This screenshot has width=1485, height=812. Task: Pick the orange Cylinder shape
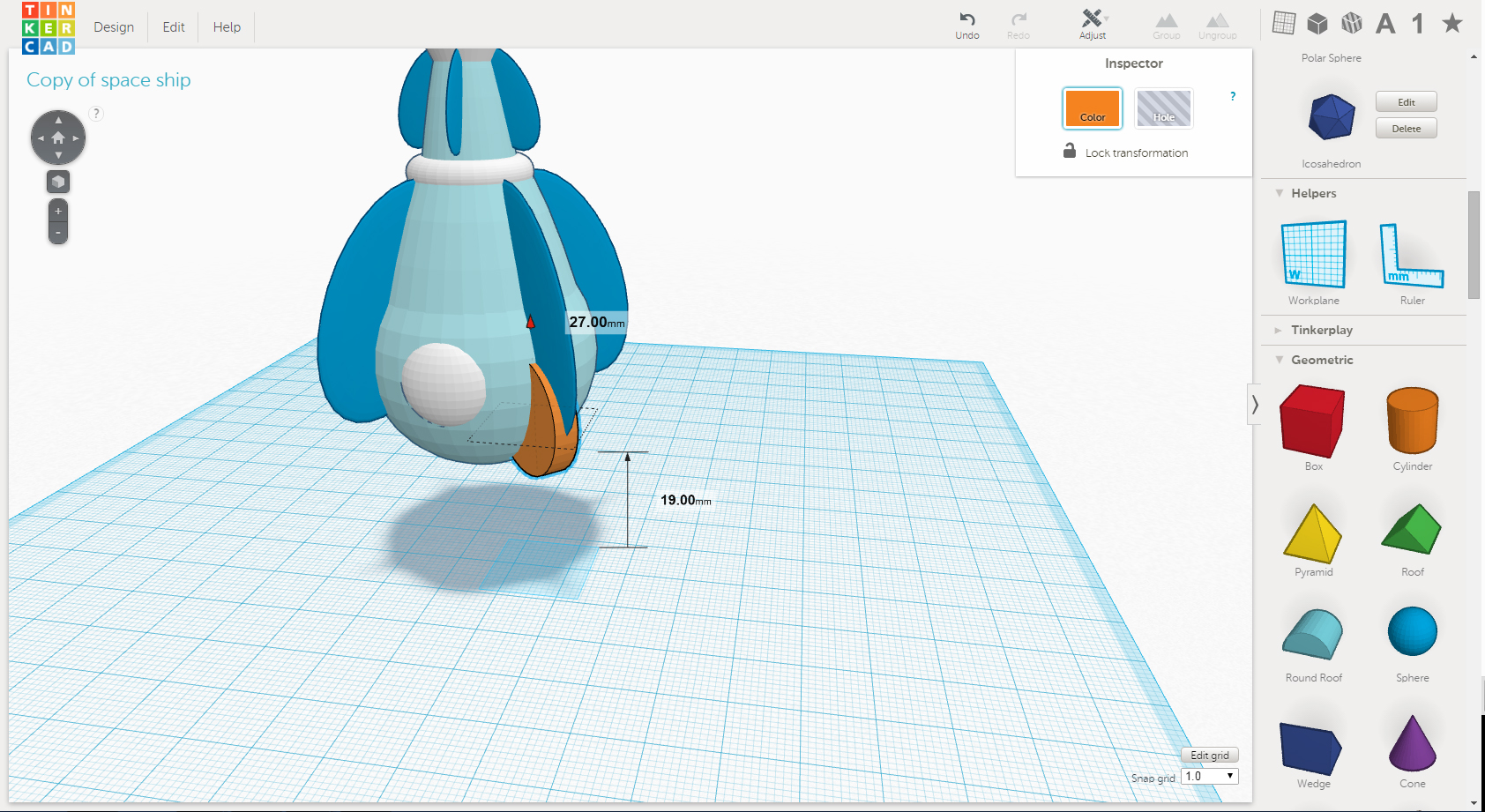coord(1413,420)
